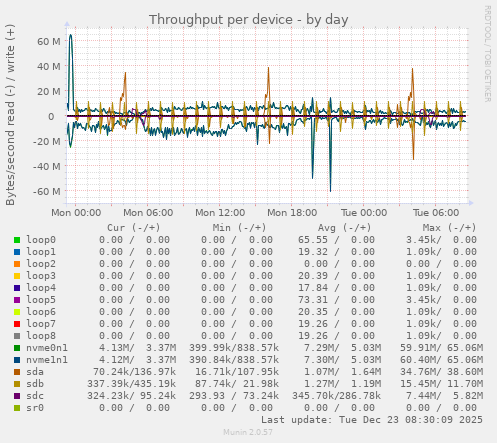The height and width of the screenshot is (443, 497).
Task: Click the 'Tue 00:00' x-axis label
Action: pos(364,213)
